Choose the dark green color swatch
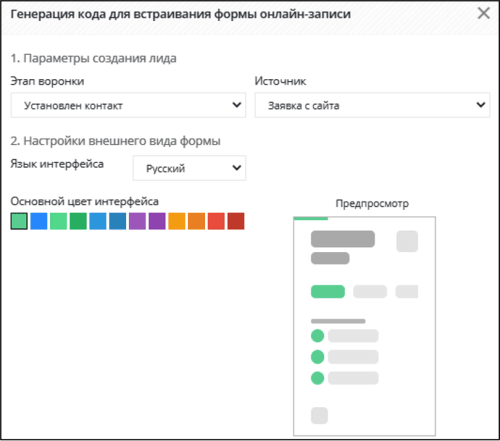The height and width of the screenshot is (441, 500). [x=78, y=221]
